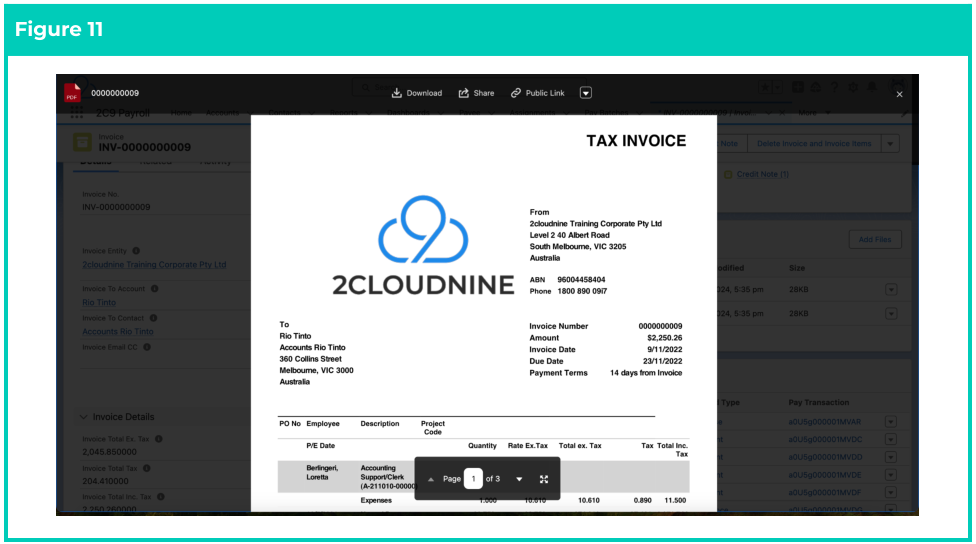Click info icon beside Invoice To Contact

pyautogui.click(x=153, y=318)
